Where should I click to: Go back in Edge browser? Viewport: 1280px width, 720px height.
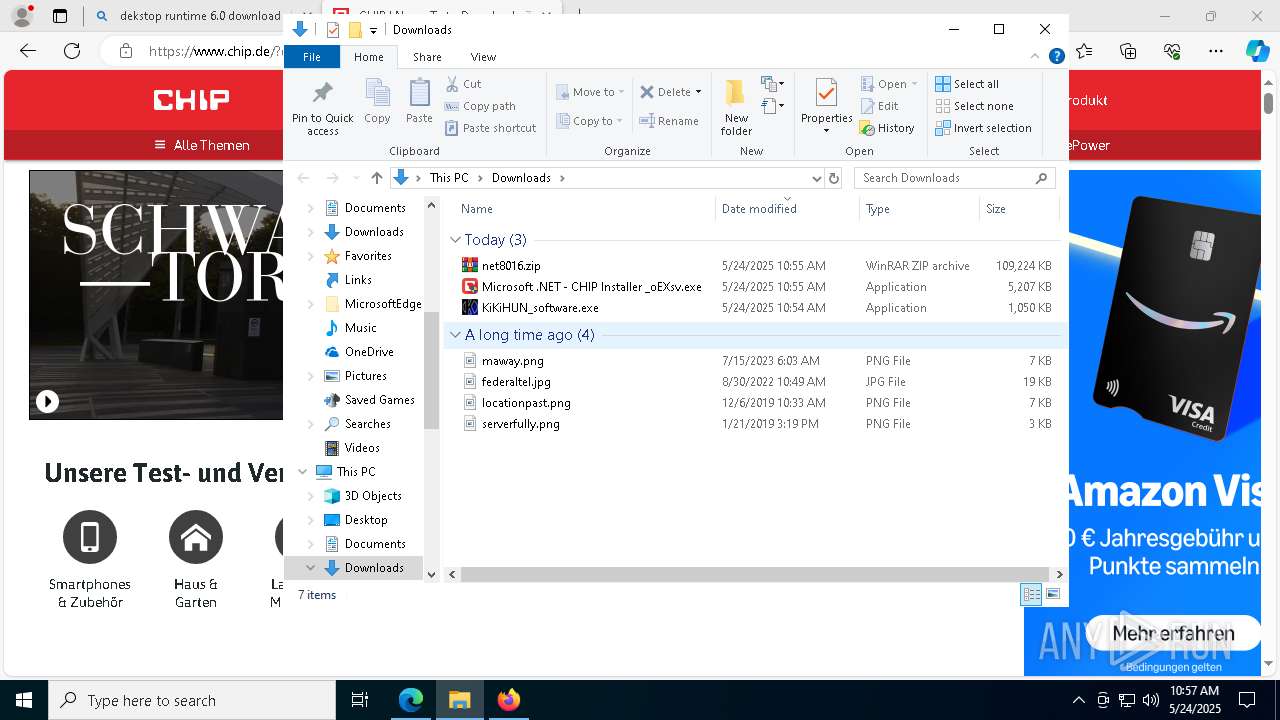(x=28, y=51)
